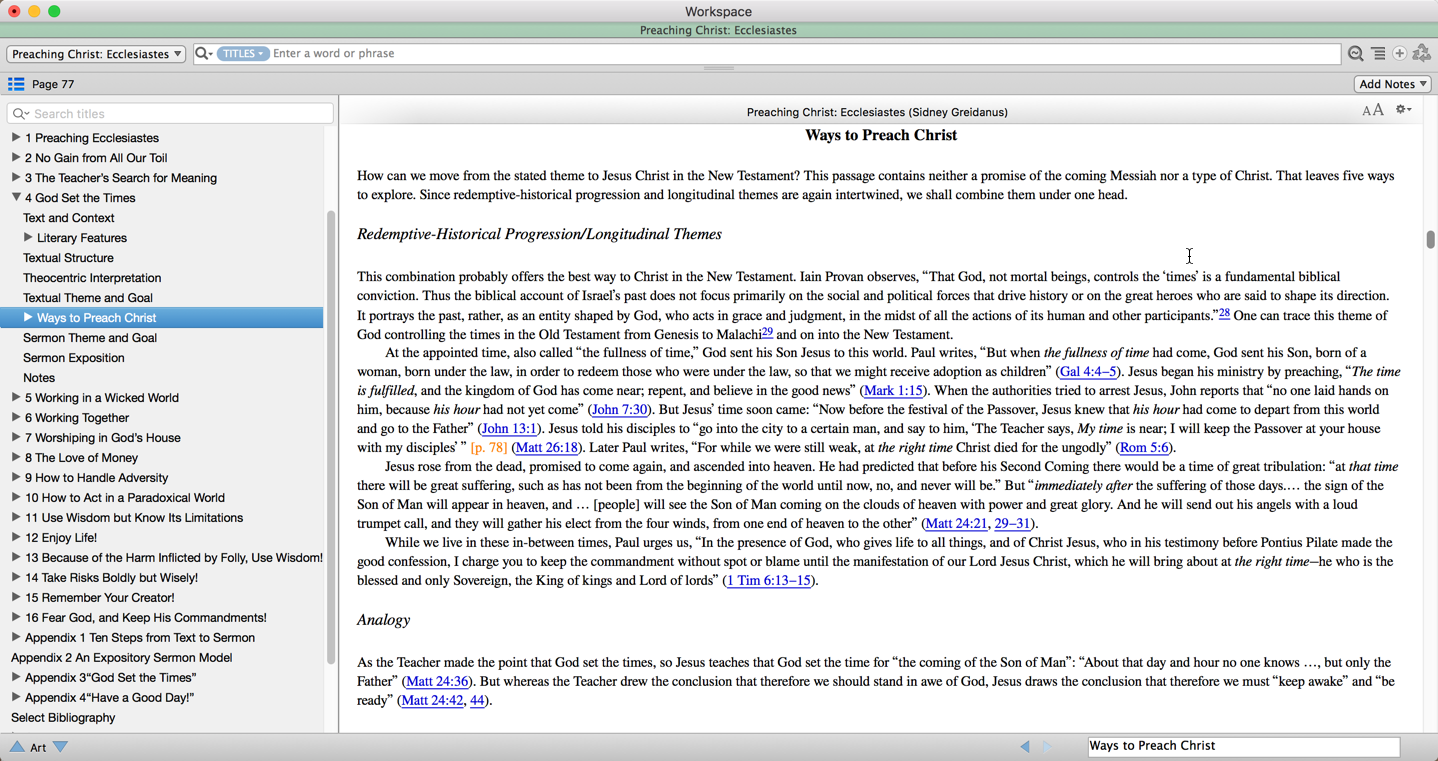The image size is (1438, 761).
Task: Select Textual Theme and Goal entry
Action: (x=88, y=298)
